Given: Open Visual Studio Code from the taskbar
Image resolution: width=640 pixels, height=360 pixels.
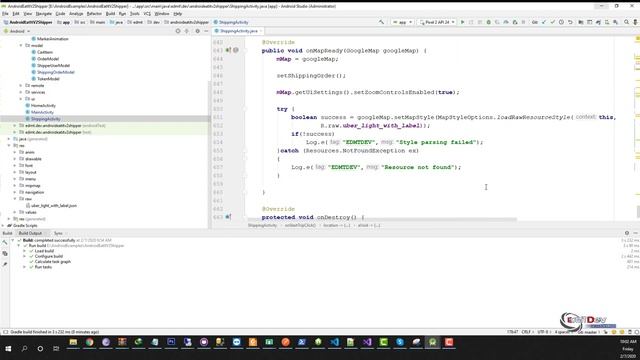Looking at the screenshot, I should (x=334, y=342).
